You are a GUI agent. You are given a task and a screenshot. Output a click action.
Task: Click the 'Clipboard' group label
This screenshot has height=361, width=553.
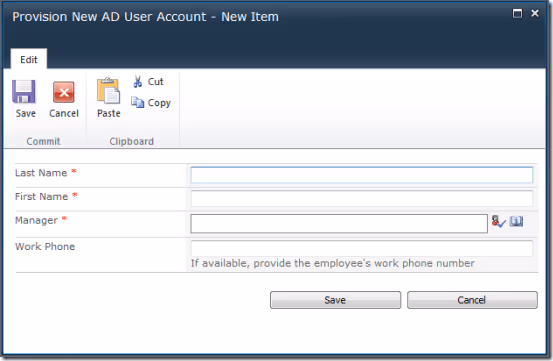(x=132, y=141)
